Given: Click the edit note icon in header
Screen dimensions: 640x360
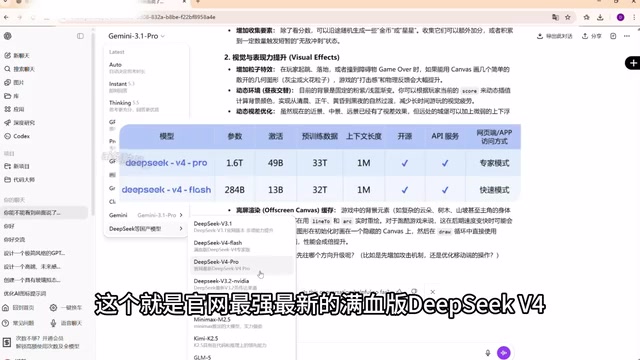Looking at the screenshot, I should [x=613, y=36].
